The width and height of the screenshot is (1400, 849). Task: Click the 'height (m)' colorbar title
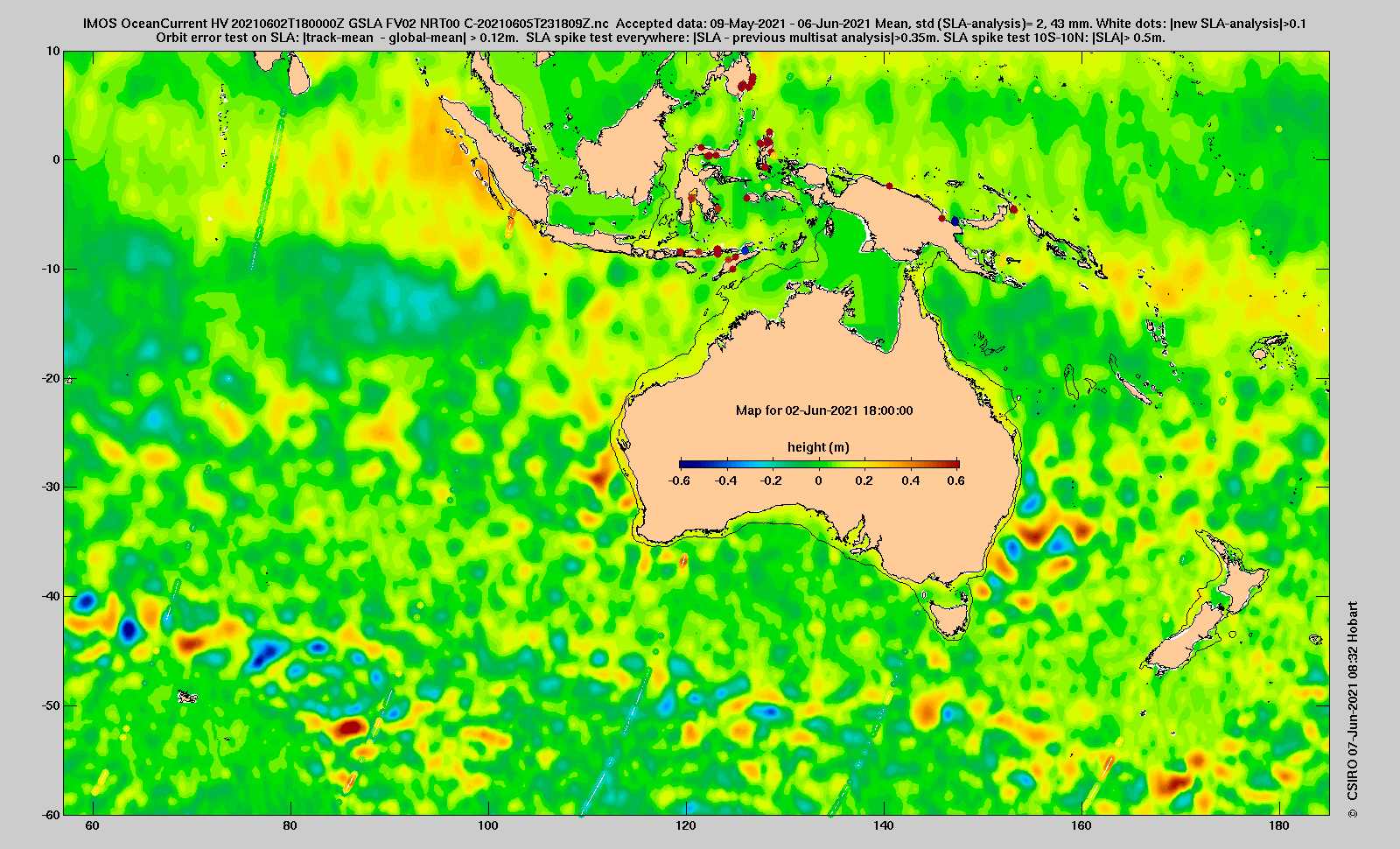tap(818, 447)
